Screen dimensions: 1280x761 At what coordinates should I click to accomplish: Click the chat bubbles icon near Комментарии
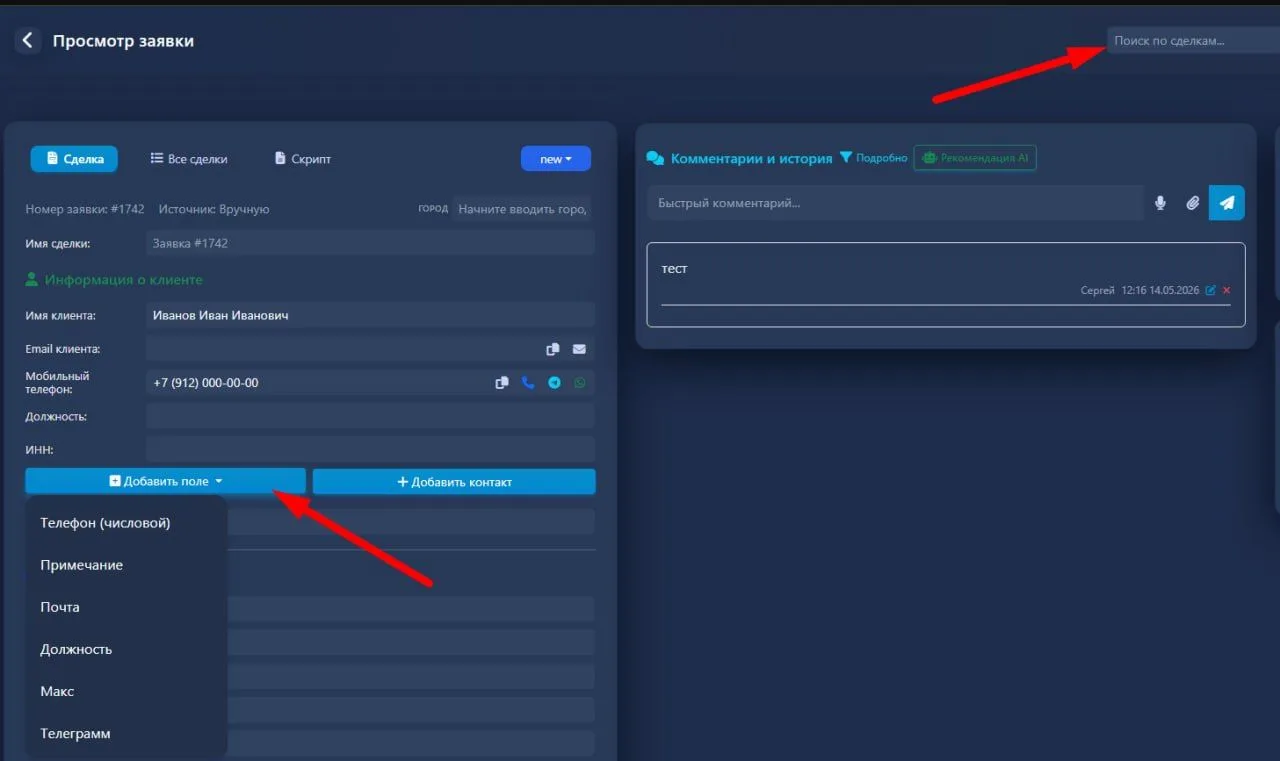655,158
